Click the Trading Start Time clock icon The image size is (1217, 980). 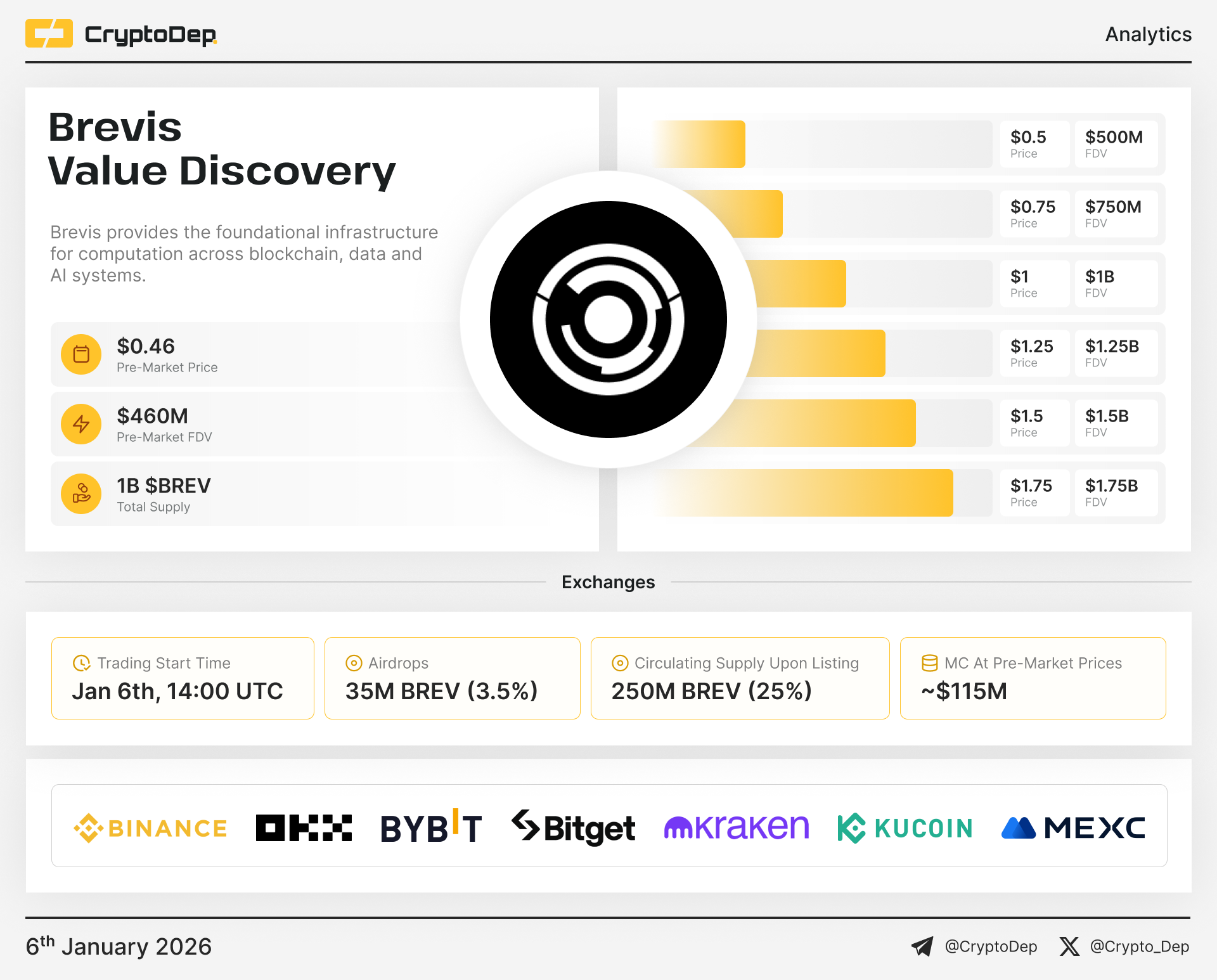(82, 663)
